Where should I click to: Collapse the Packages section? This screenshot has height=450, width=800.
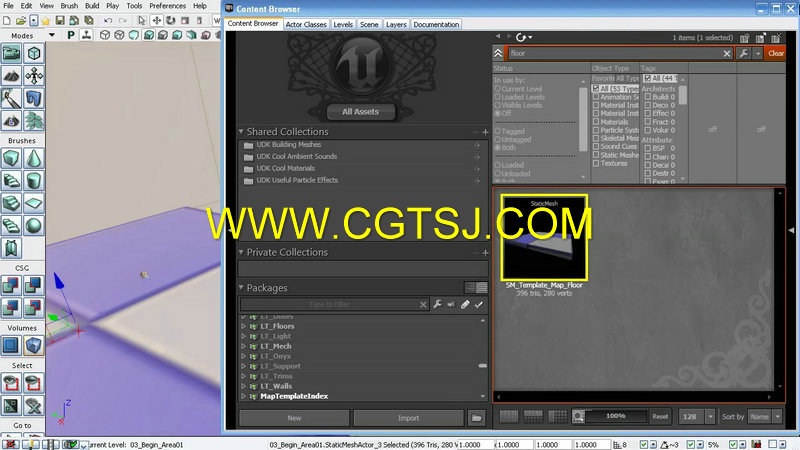tap(241, 288)
